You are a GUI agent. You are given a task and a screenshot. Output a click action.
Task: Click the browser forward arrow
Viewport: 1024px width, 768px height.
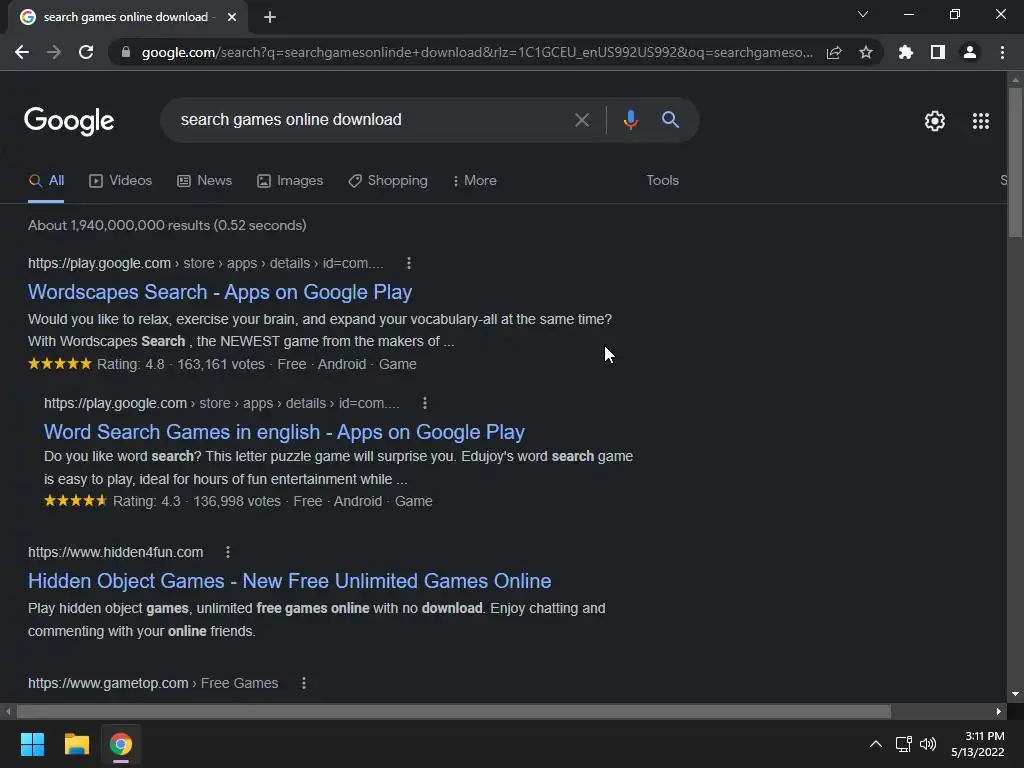54,52
